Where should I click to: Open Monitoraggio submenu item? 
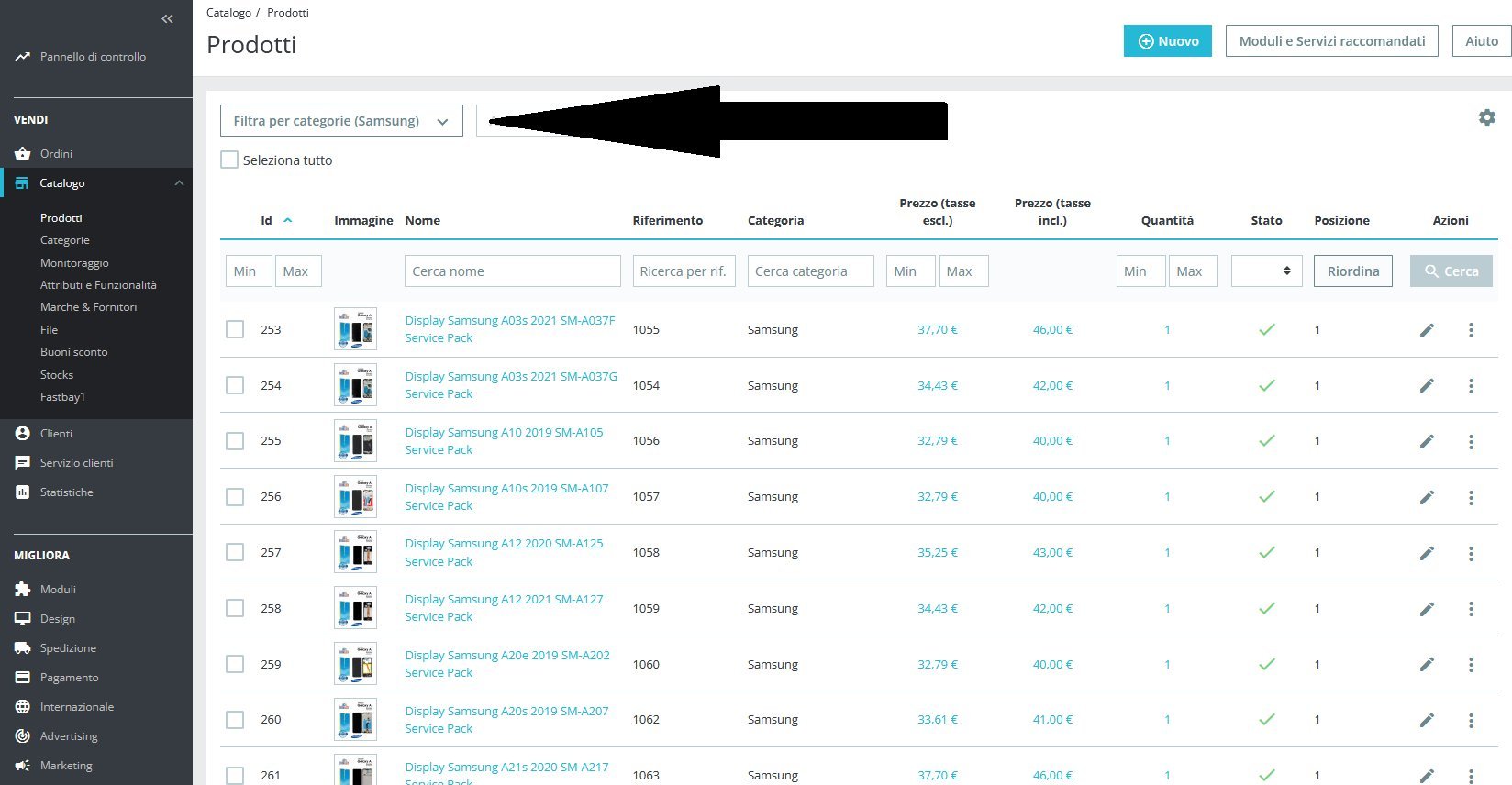pos(74,263)
